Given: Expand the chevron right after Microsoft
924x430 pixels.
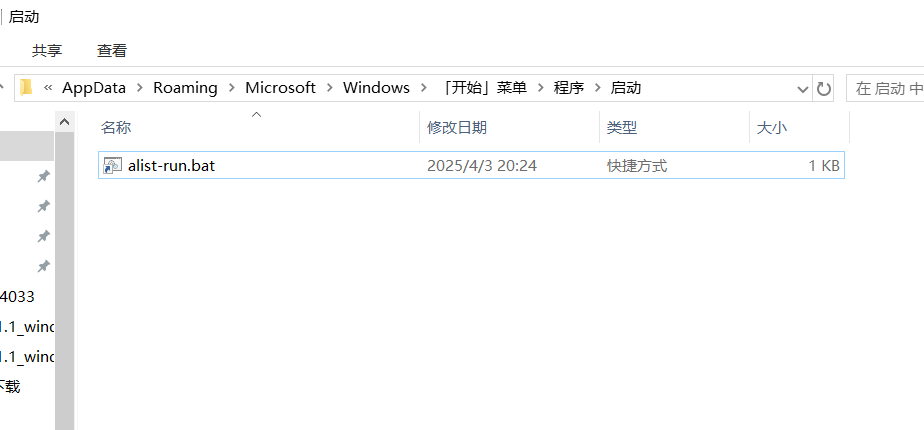Looking at the screenshot, I should [329, 88].
